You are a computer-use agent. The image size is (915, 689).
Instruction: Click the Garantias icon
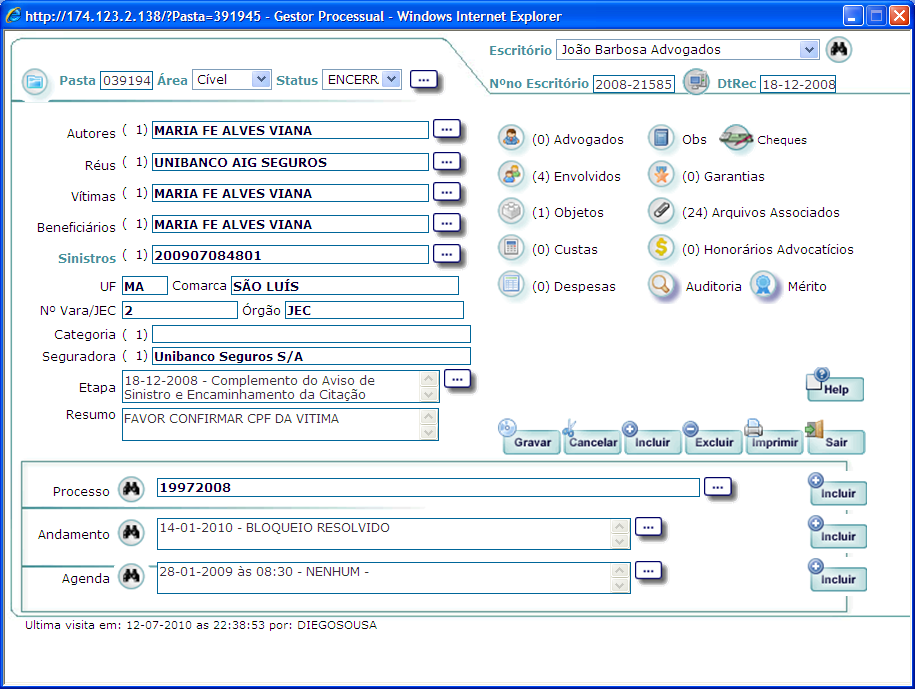(661, 175)
